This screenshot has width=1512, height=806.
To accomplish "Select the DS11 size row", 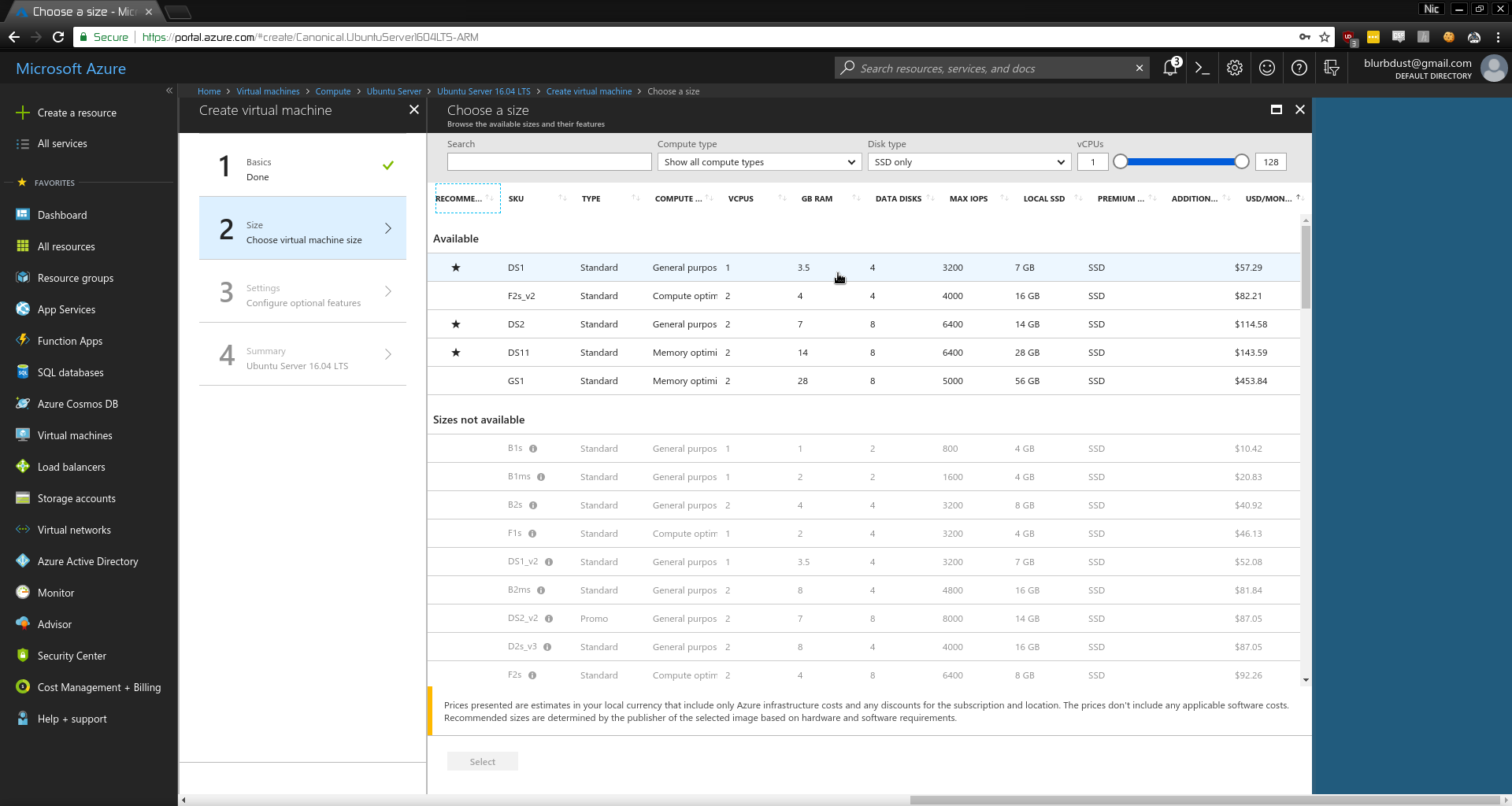I will click(864, 353).
